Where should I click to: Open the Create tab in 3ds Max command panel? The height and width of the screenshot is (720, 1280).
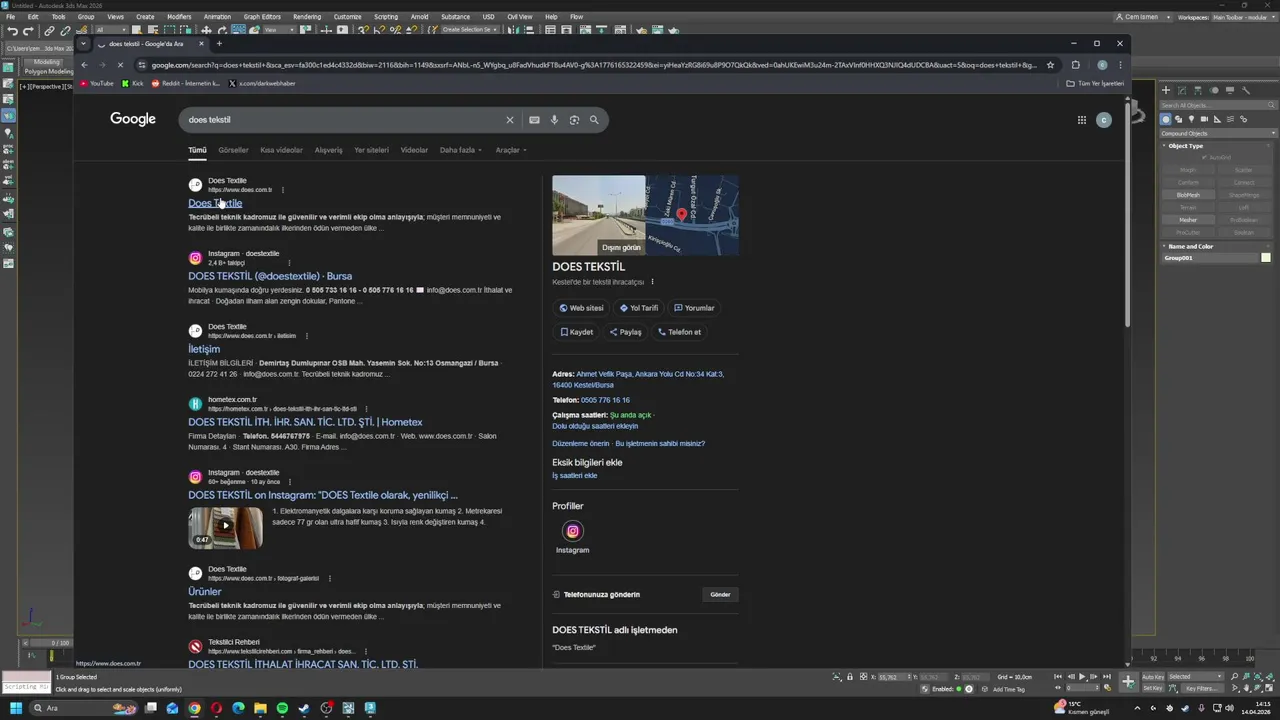click(1165, 90)
